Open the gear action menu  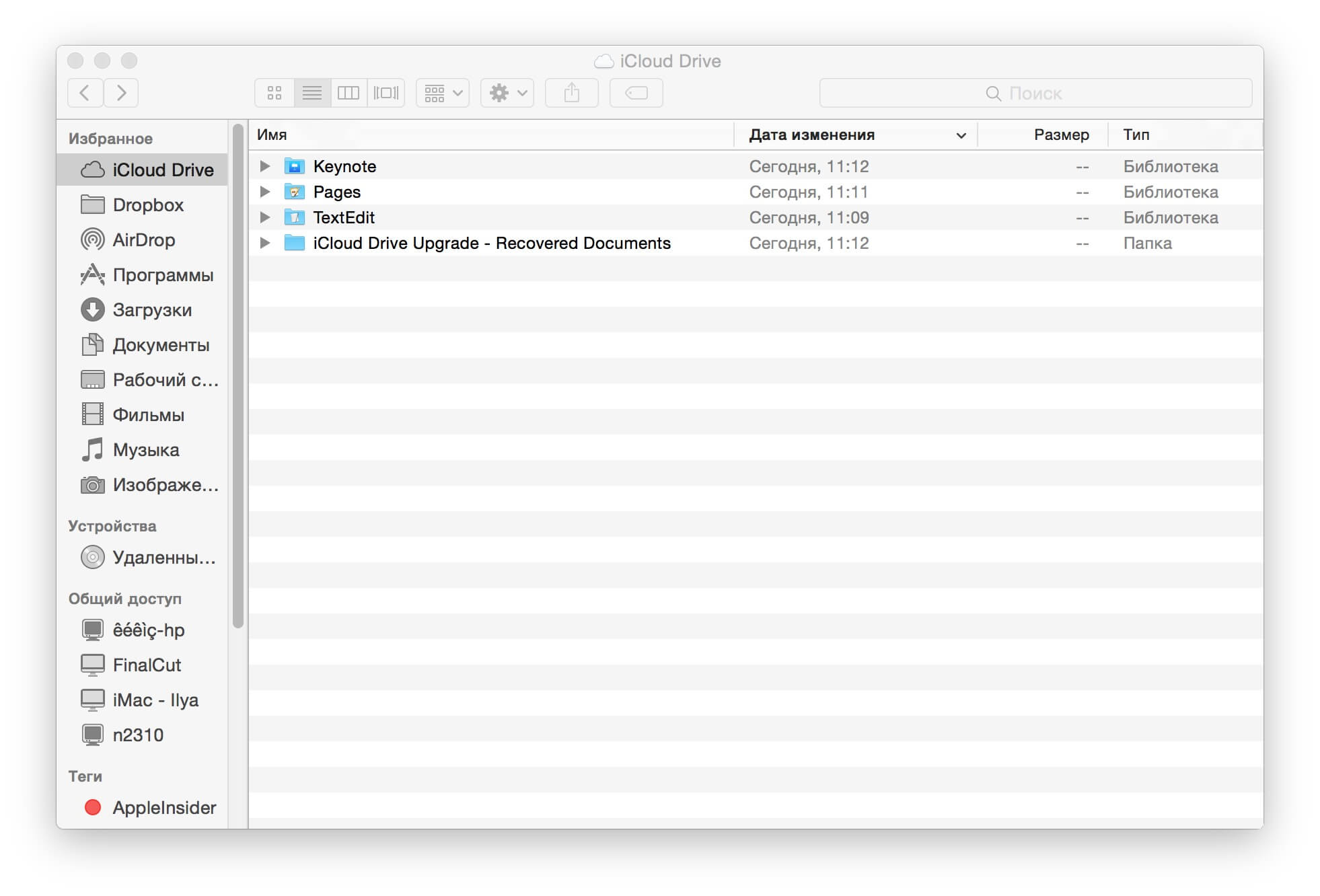click(x=506, y=93)
